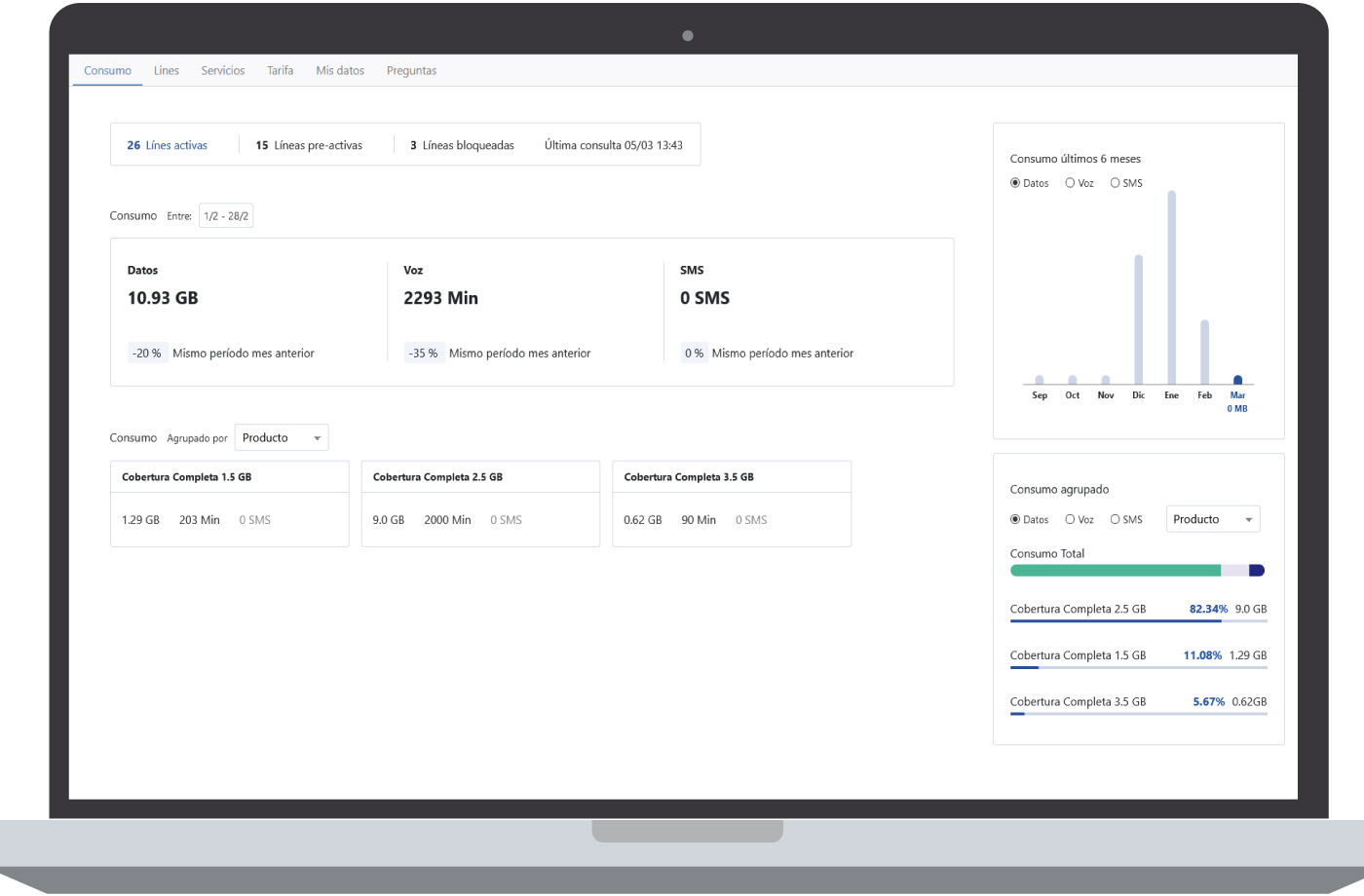Click the 0 % change badge
1364x896 pixels.
pos(694,354)
